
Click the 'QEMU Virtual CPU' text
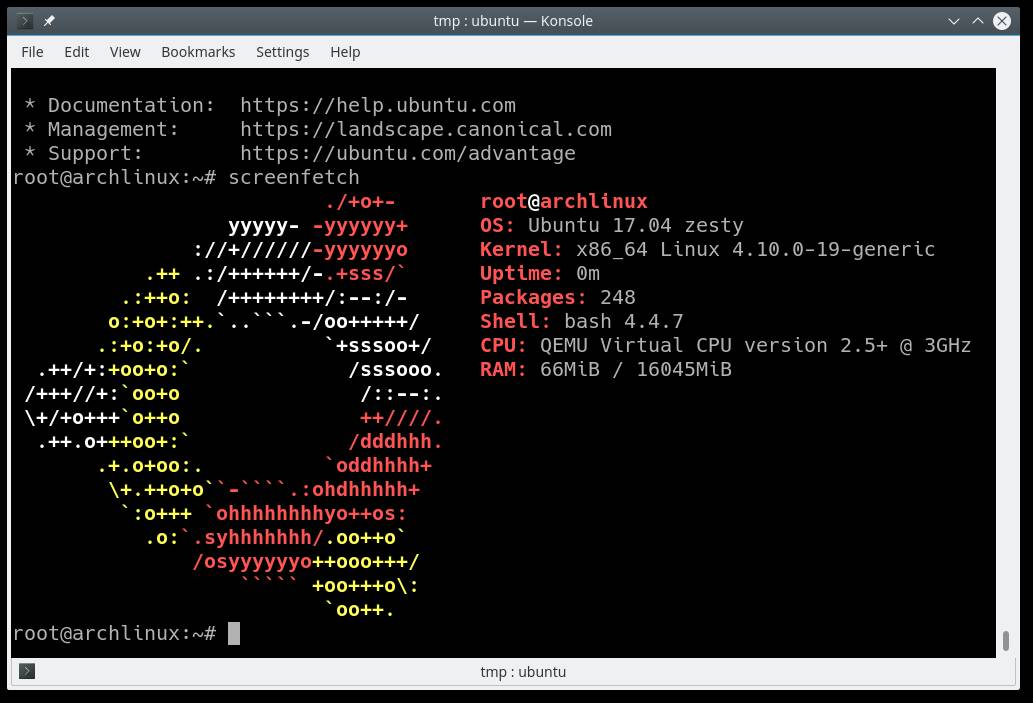coord(636,345)
